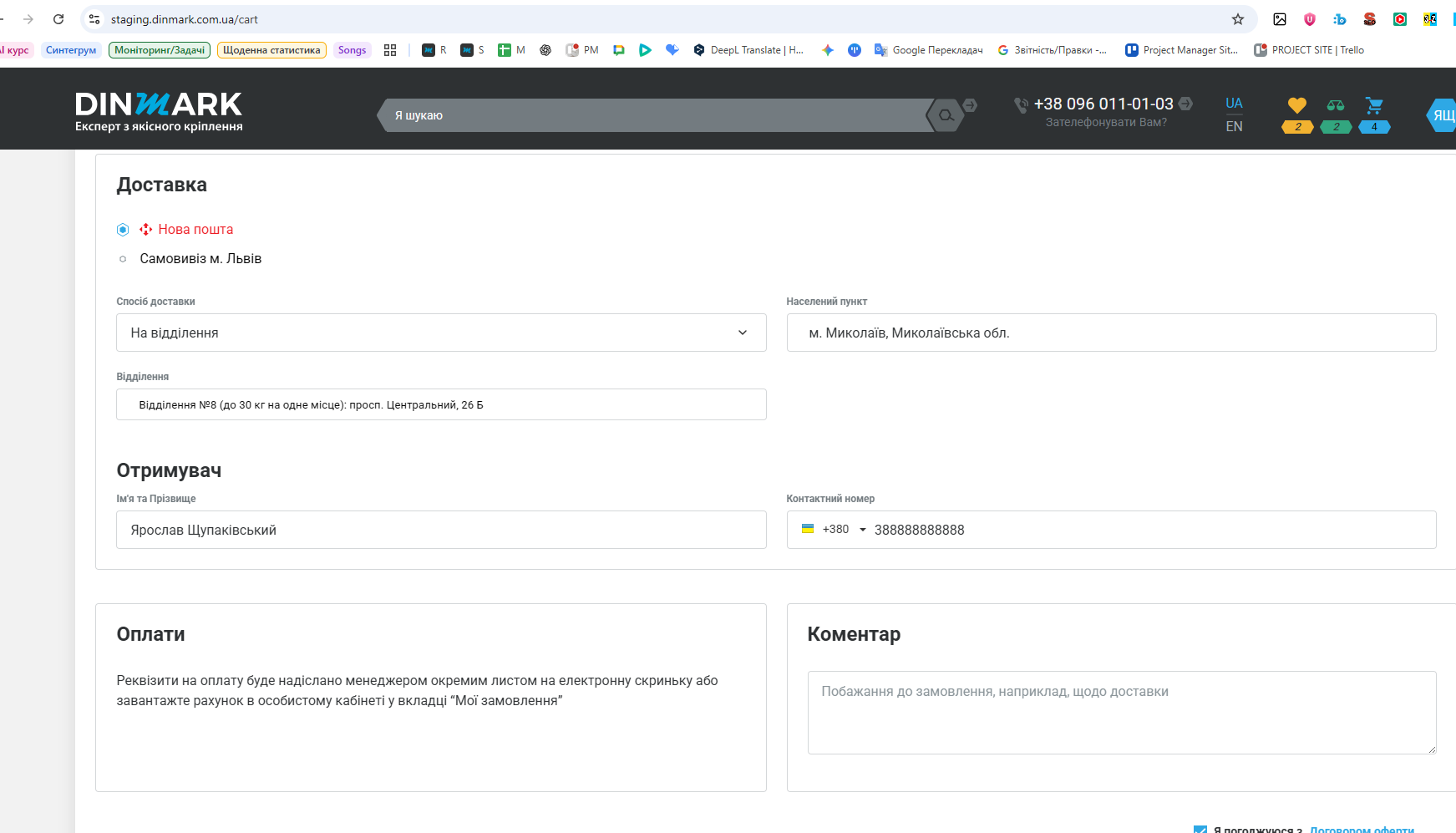Open the PROJECT SITE | Trello bookmark
This screenshot has height=833, width=1456.
1309,50
